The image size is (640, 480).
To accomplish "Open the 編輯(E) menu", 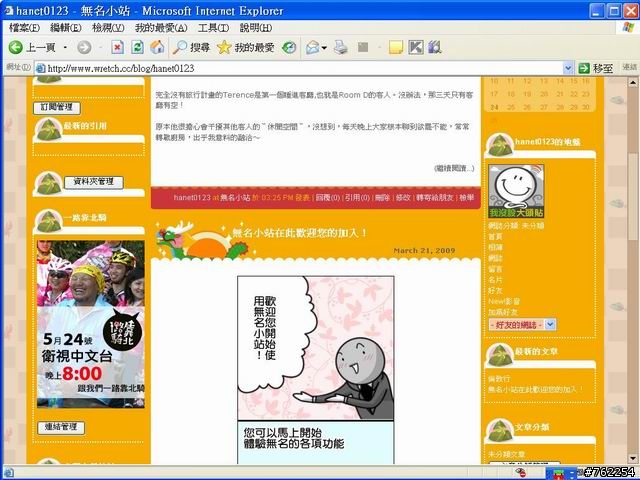I will pos(66,28).
